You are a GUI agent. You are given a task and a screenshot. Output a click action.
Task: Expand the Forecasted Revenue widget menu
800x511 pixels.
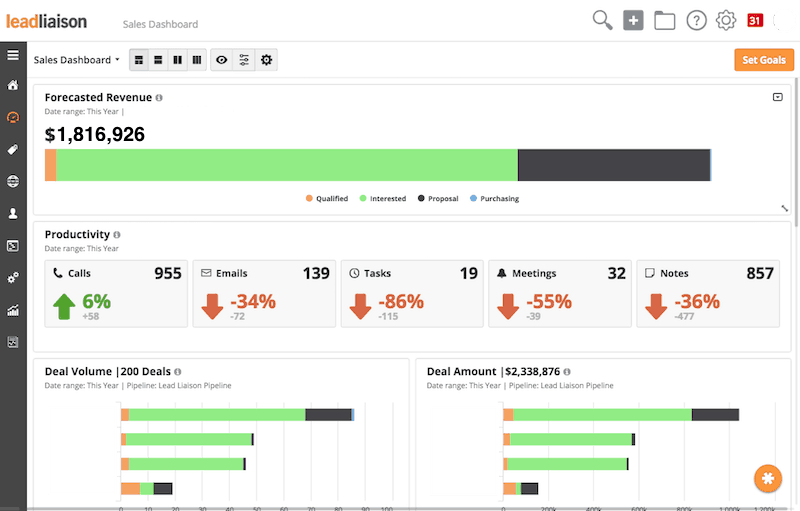[x=778, y=97]
